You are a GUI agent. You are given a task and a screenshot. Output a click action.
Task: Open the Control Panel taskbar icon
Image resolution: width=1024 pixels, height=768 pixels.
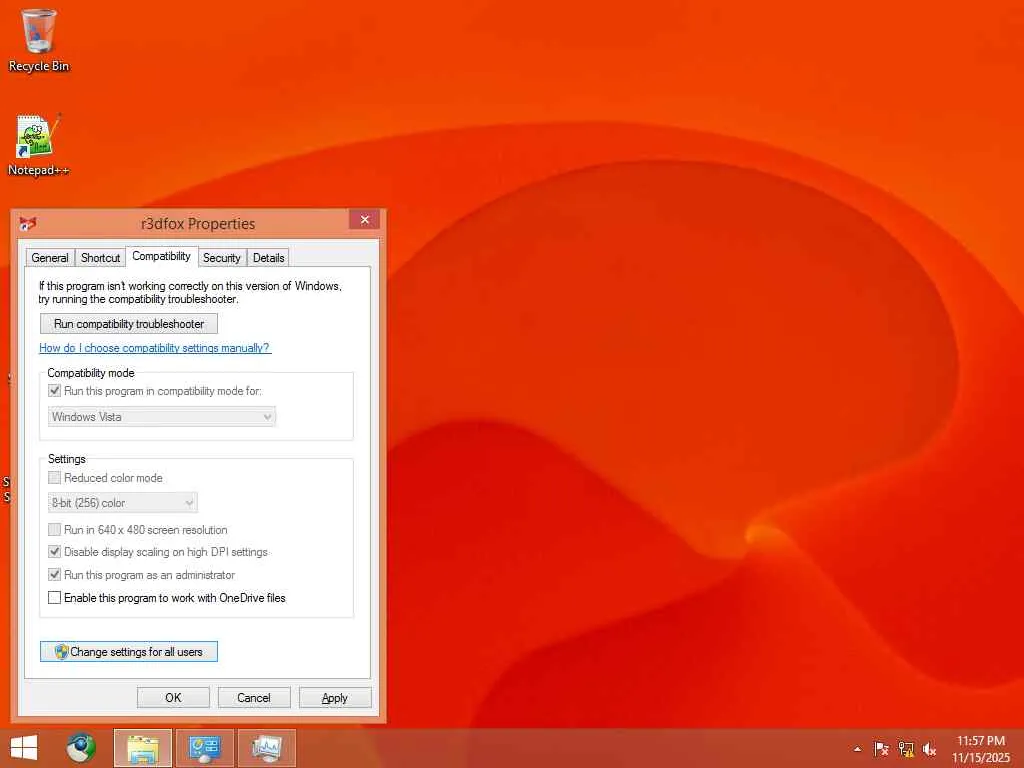coord(204,748)
